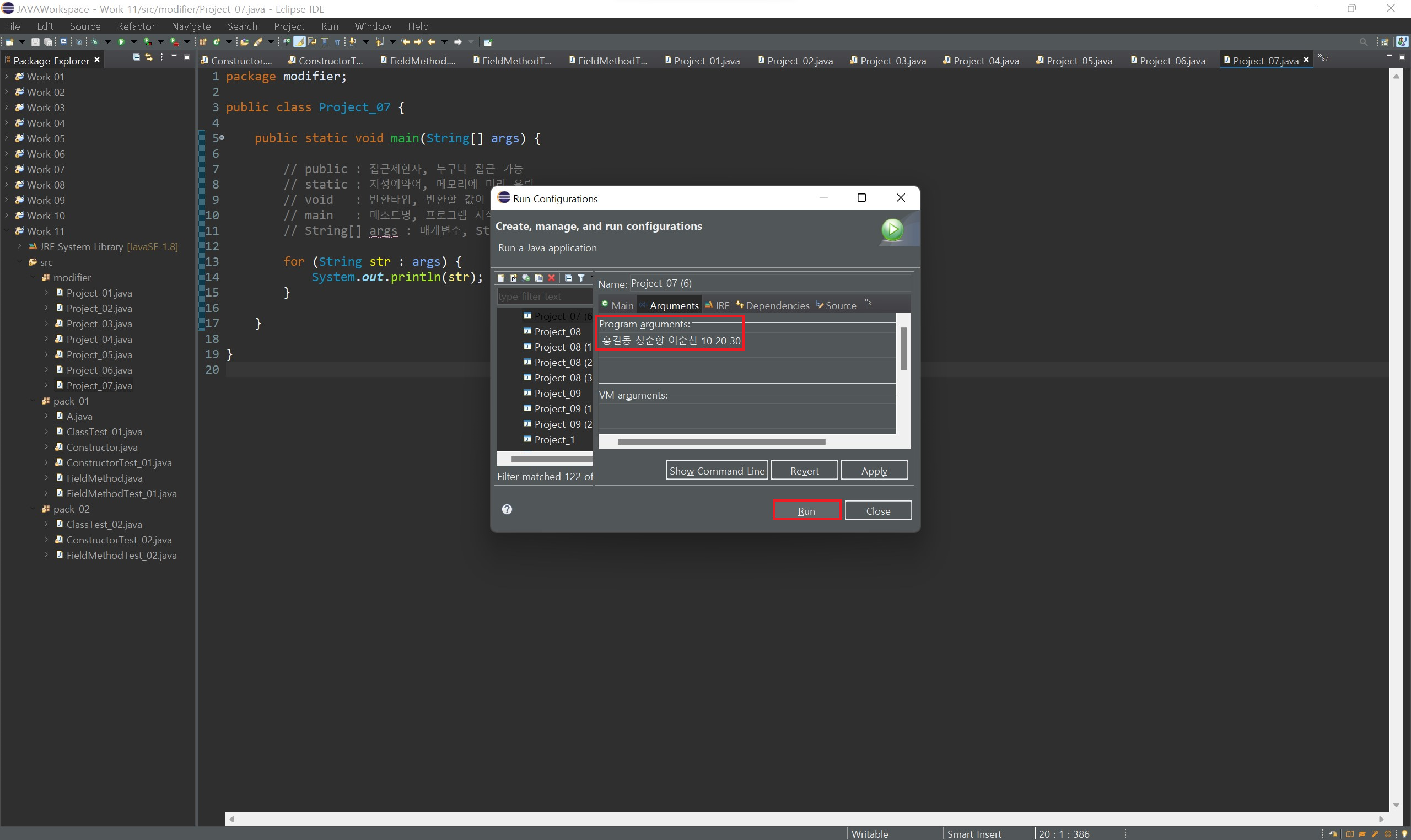
Task: Click the Show Command Line button
Action: pos(717,470)
